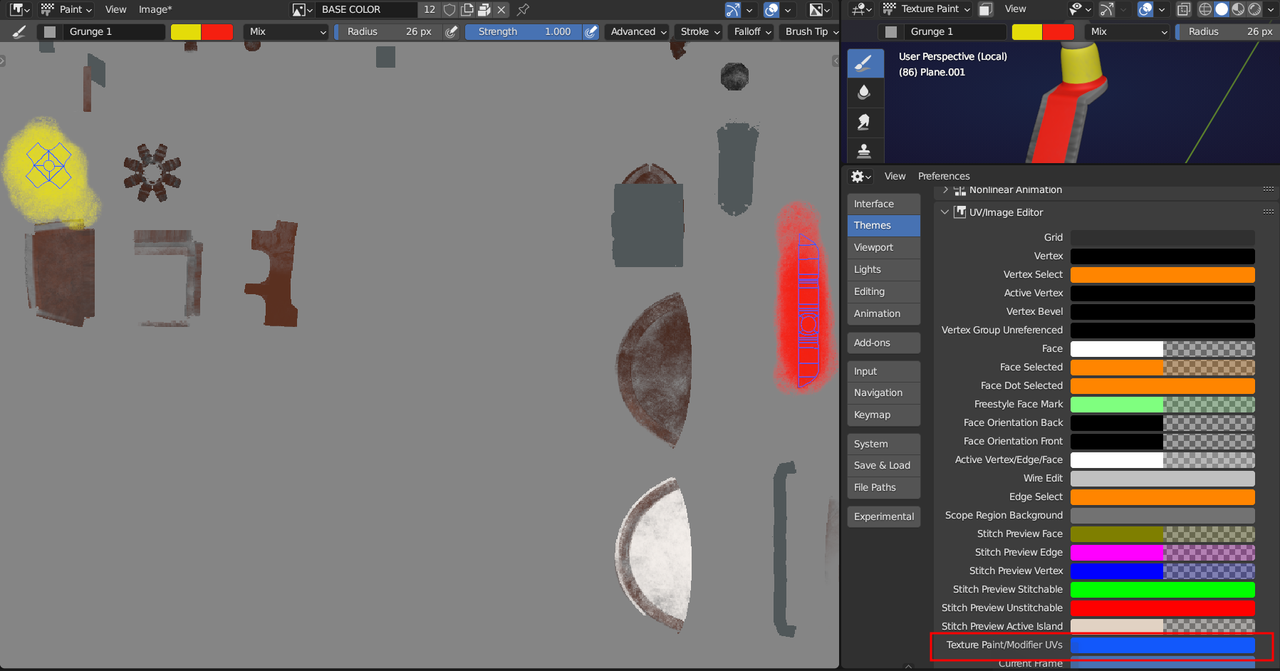Select the Soften tool in viewport toolbar
The height and width of the screenshot is (671, 1280).
coord(865,92)
